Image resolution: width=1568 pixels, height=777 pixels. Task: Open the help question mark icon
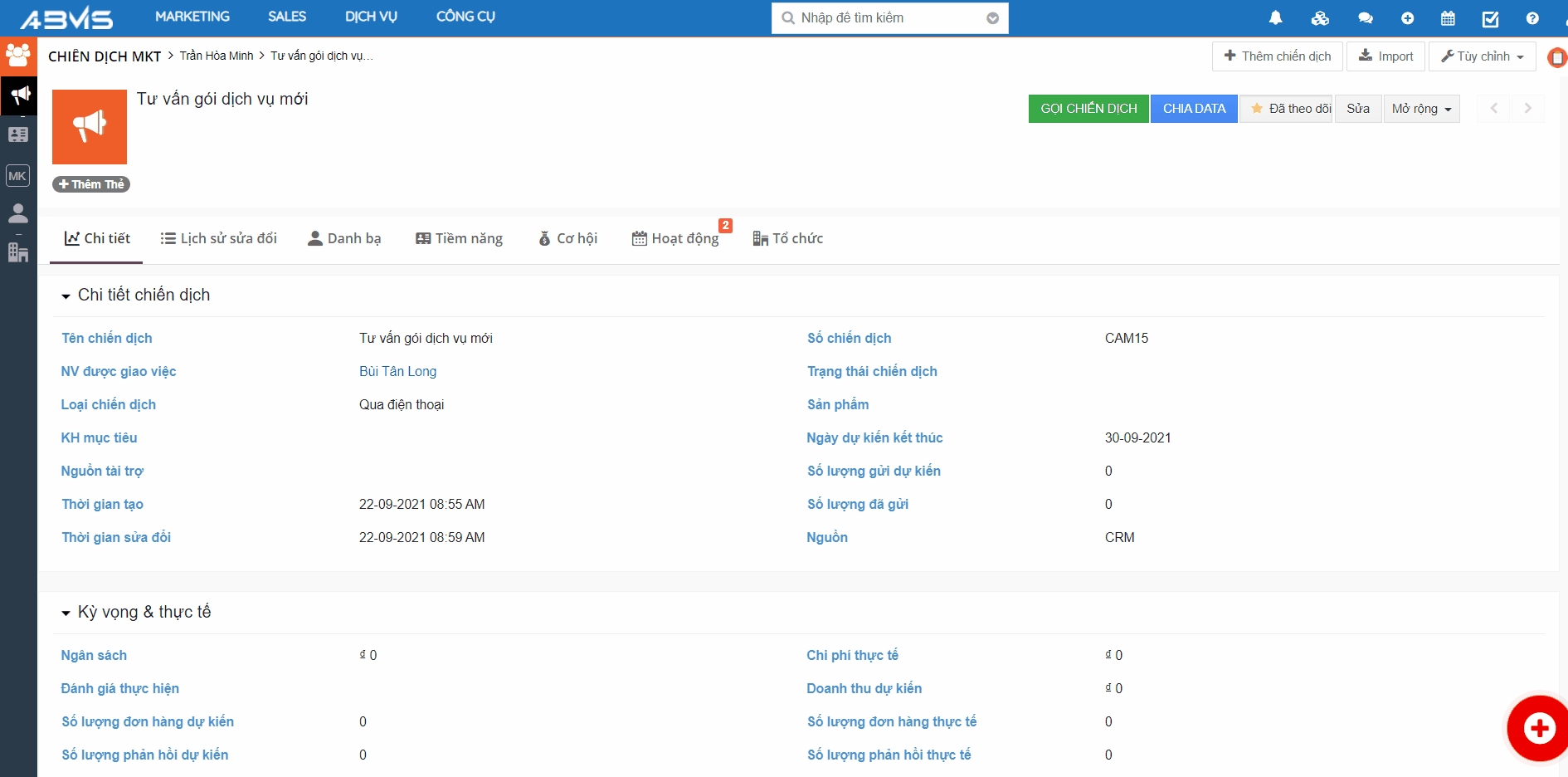(x=1531, y=18)
